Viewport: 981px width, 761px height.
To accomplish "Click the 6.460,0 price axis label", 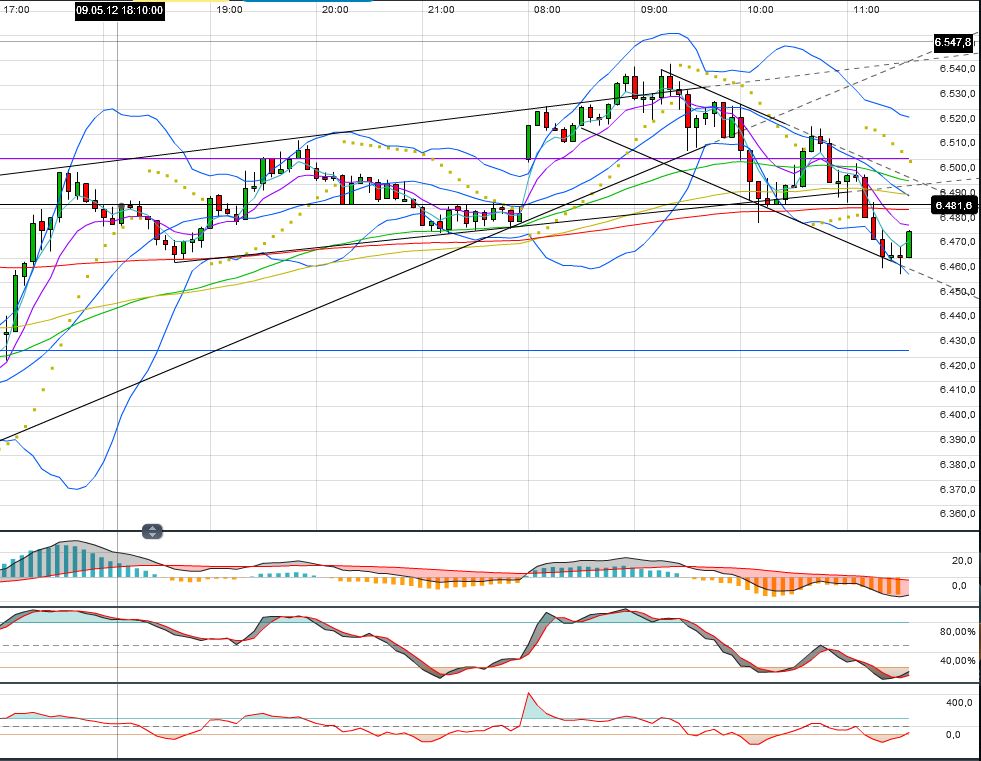I will pyautogui.click(x=957, y=267).
